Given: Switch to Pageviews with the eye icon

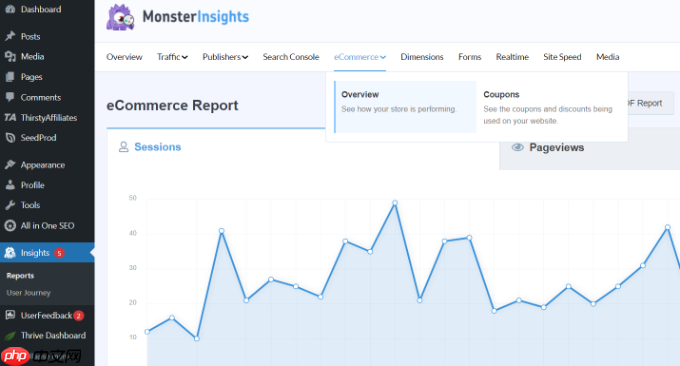Looking at the screenshot, I should pyautogui.click(x=517, y=147).
